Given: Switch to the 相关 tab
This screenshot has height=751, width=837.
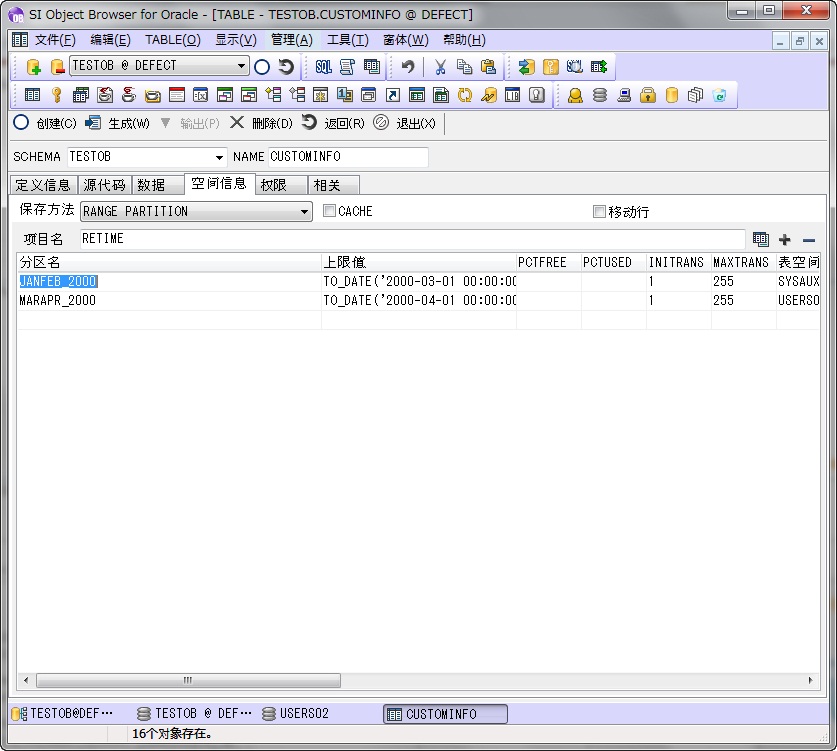Looking at the screenshot, I should point(334,185).
